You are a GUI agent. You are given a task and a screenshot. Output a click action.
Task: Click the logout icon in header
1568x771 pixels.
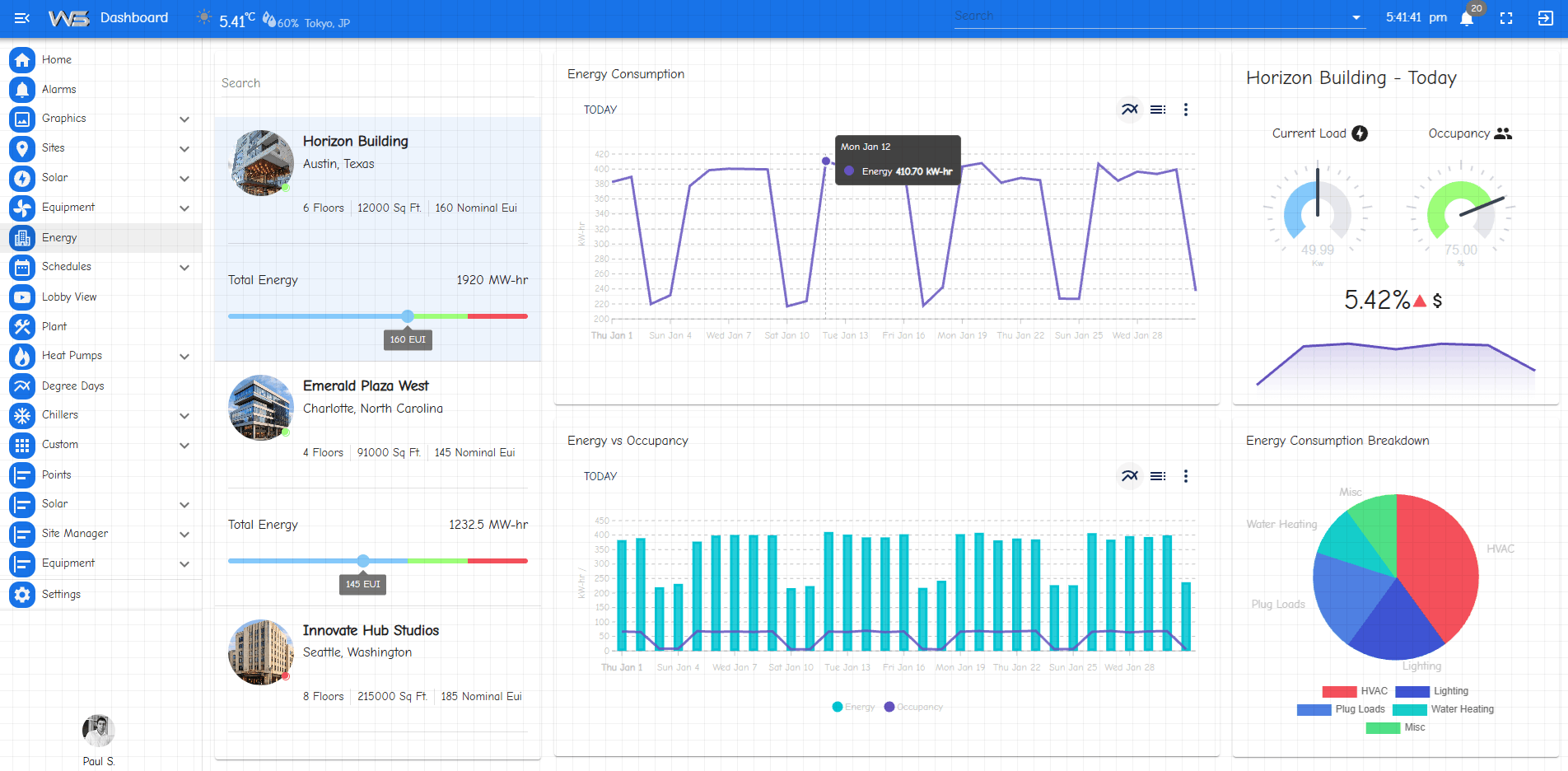point(1545,18)
